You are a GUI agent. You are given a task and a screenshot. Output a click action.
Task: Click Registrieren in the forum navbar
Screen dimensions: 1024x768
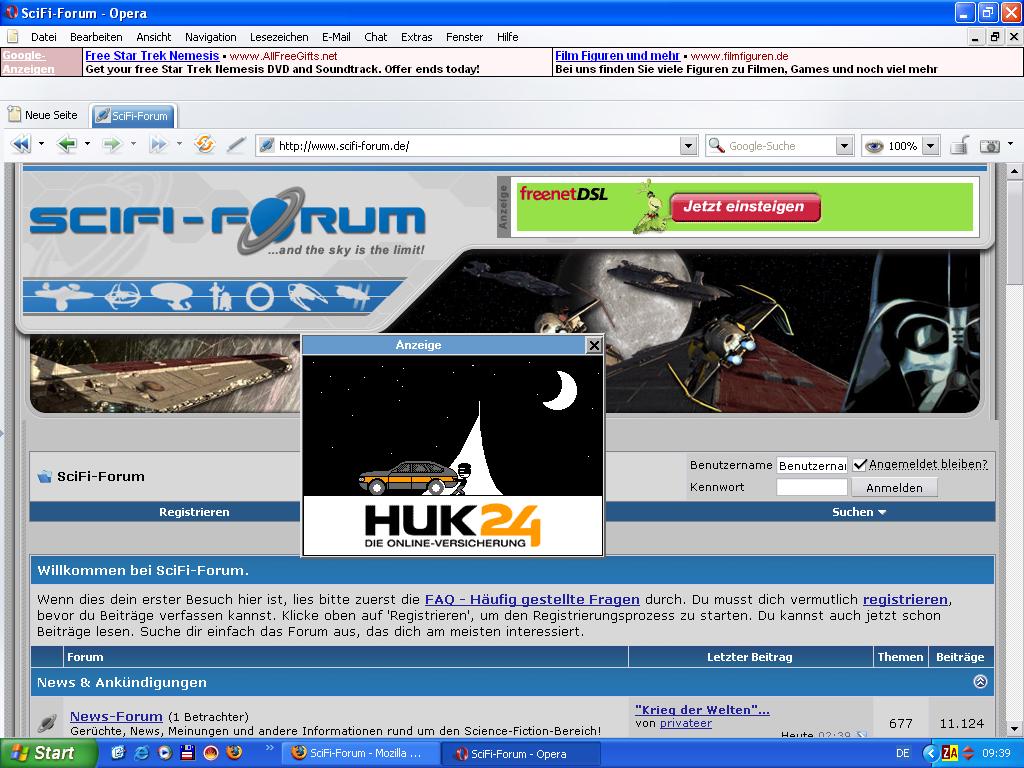(x=194, y=512)
